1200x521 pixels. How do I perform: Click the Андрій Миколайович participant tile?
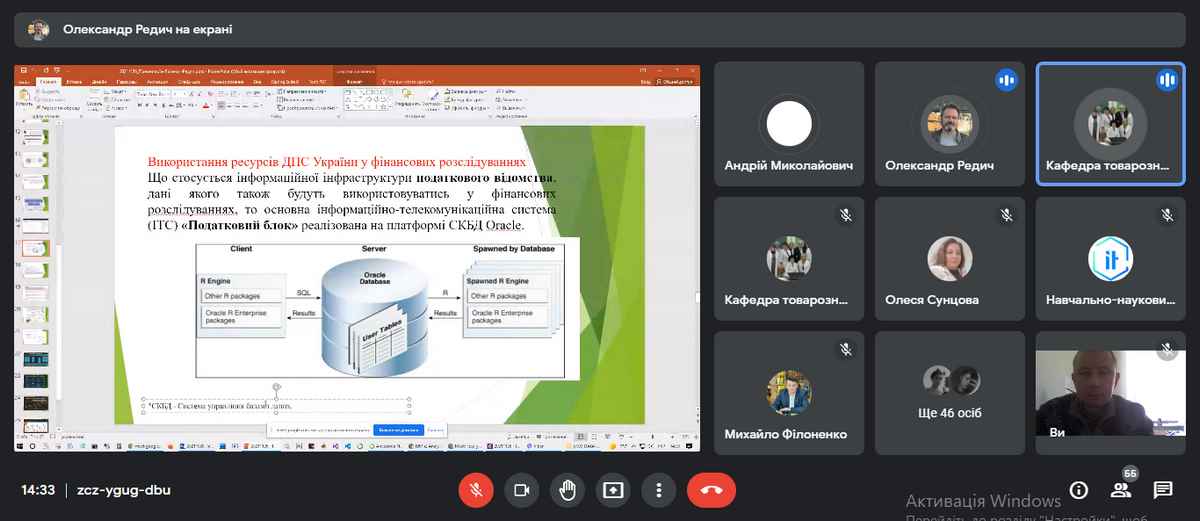[x=789, y=124]
